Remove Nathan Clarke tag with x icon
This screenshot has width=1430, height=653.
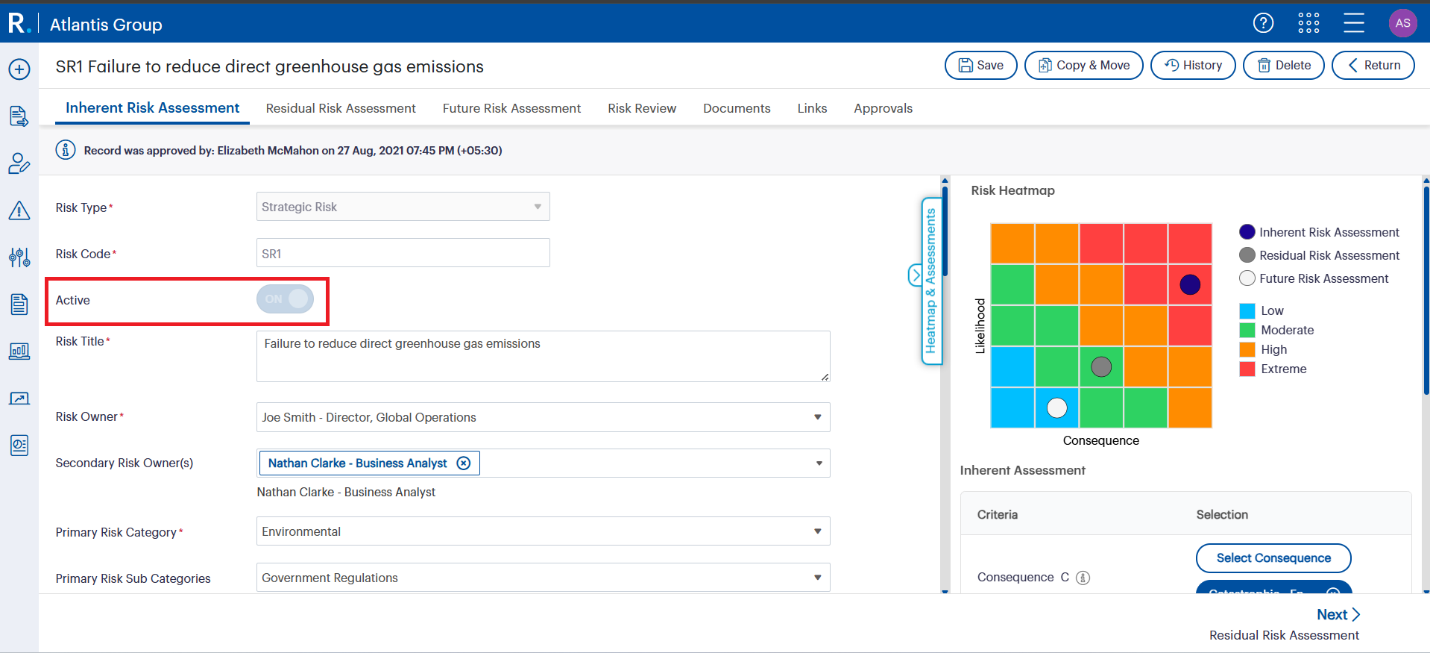(x=463, y=463)
